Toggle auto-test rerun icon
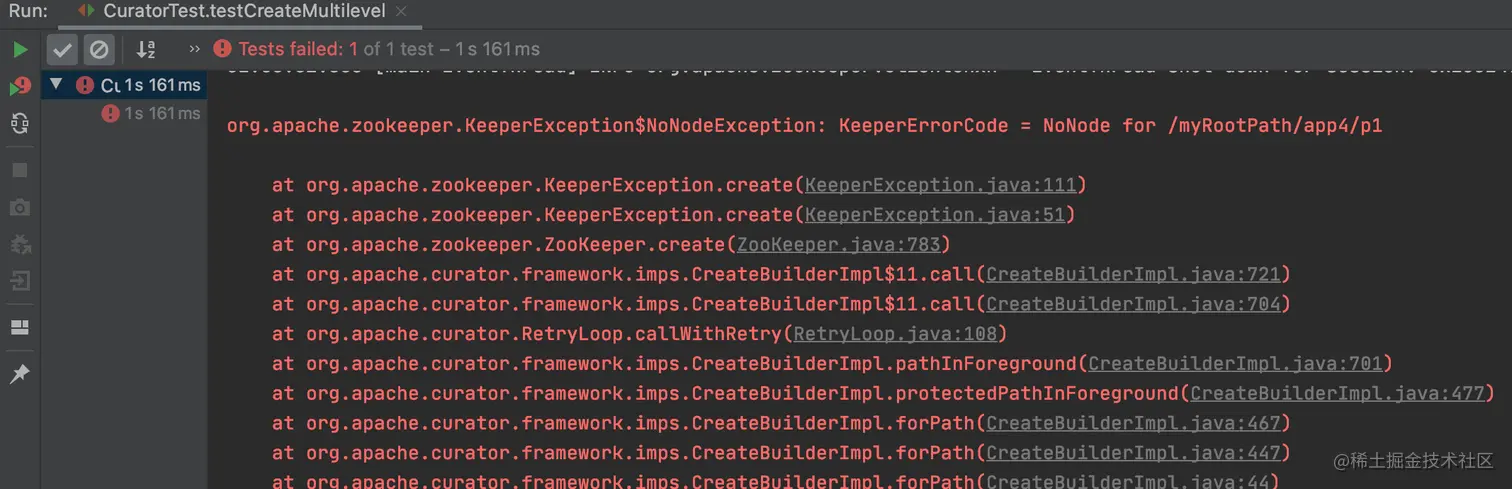The image size is (1512, 489). coord(20,124)
